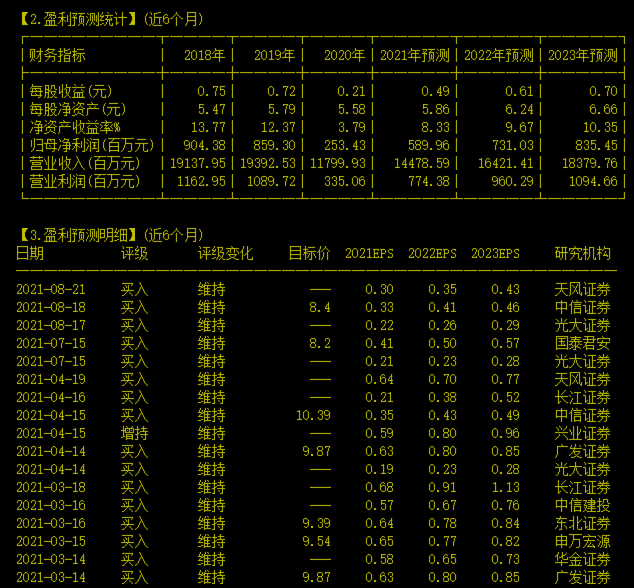Click 广发证券 in the 2021-04-14 row

[x=582, y=451]
